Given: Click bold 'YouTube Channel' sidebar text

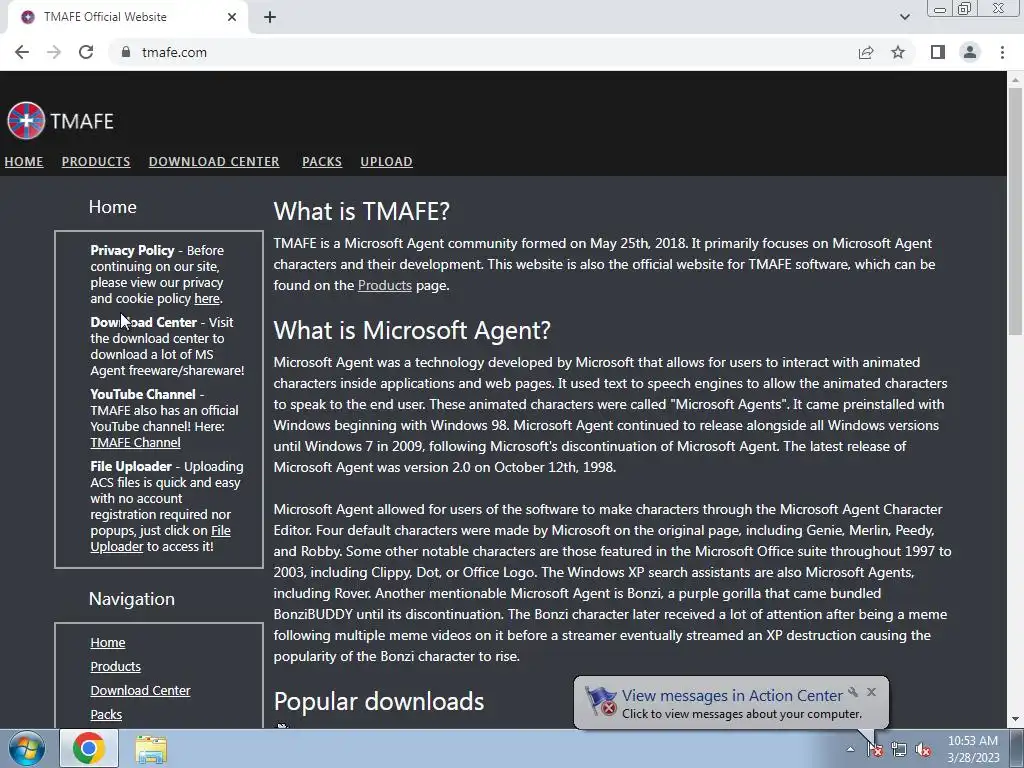Looking at the screenshot, I should [x=143, y=394].
